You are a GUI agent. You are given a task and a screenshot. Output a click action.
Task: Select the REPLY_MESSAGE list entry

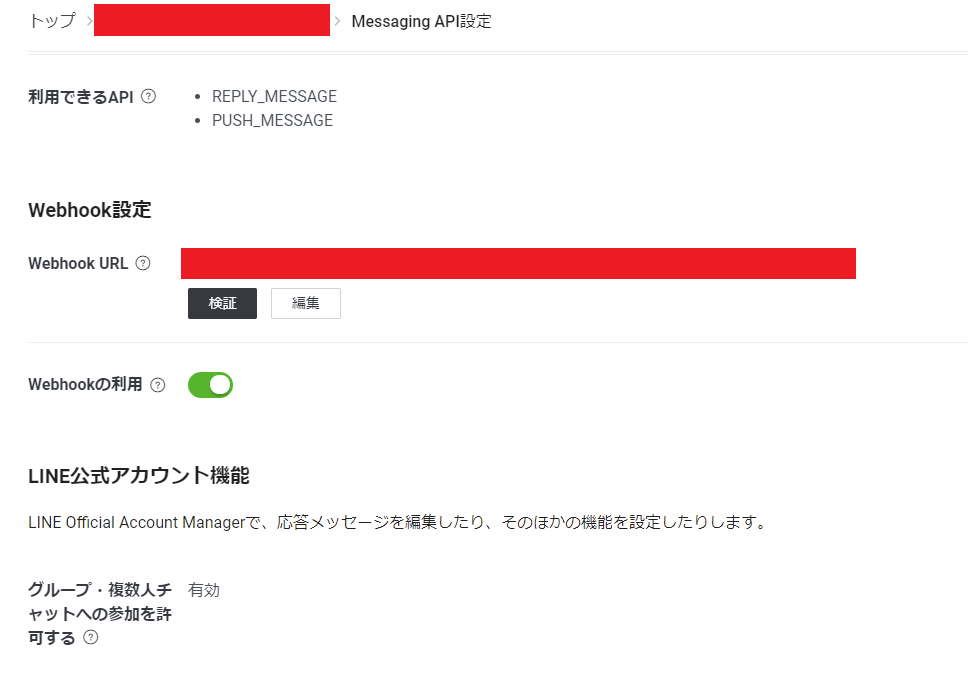click(x=274, y=96)
